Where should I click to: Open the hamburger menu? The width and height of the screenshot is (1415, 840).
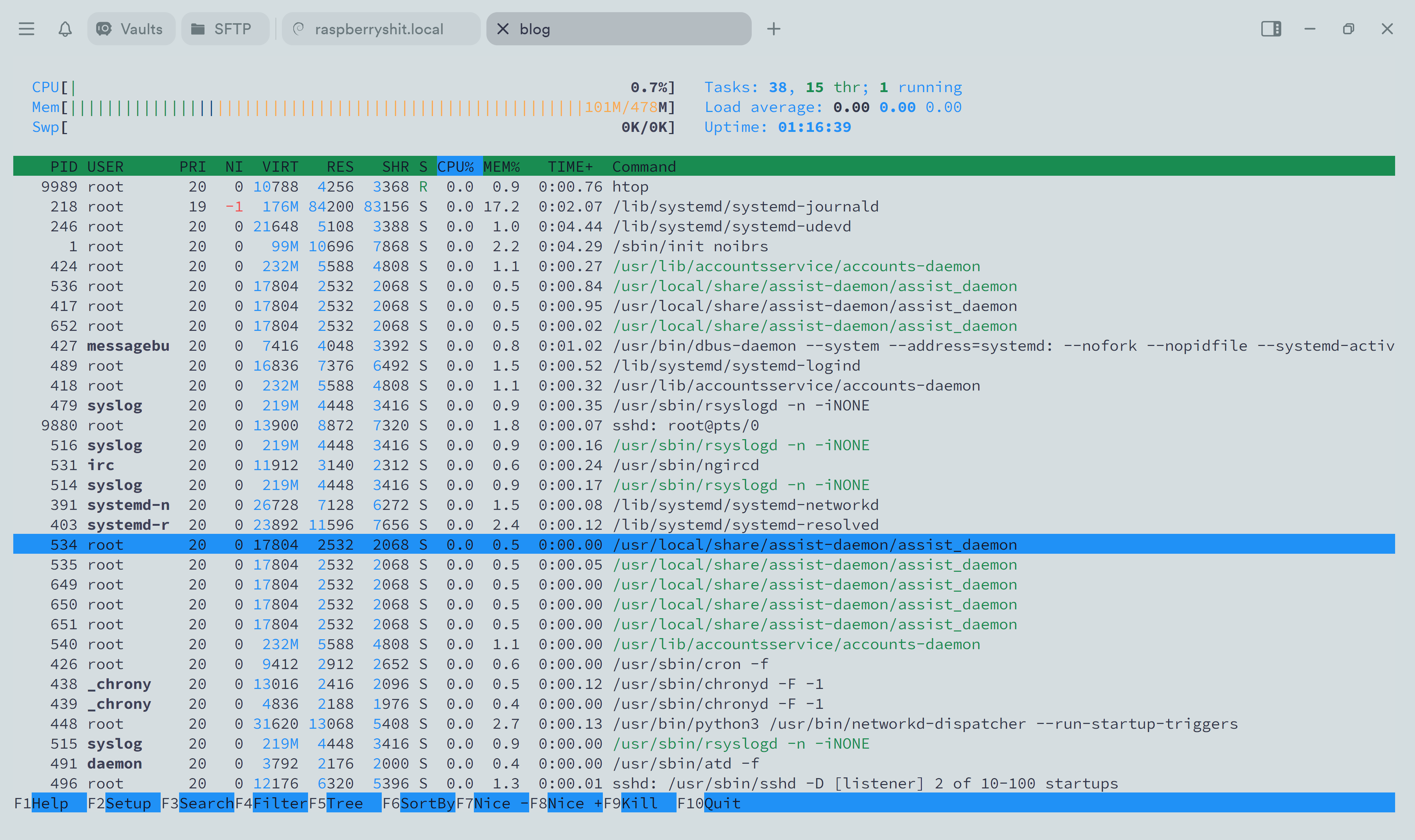point(26,29)
